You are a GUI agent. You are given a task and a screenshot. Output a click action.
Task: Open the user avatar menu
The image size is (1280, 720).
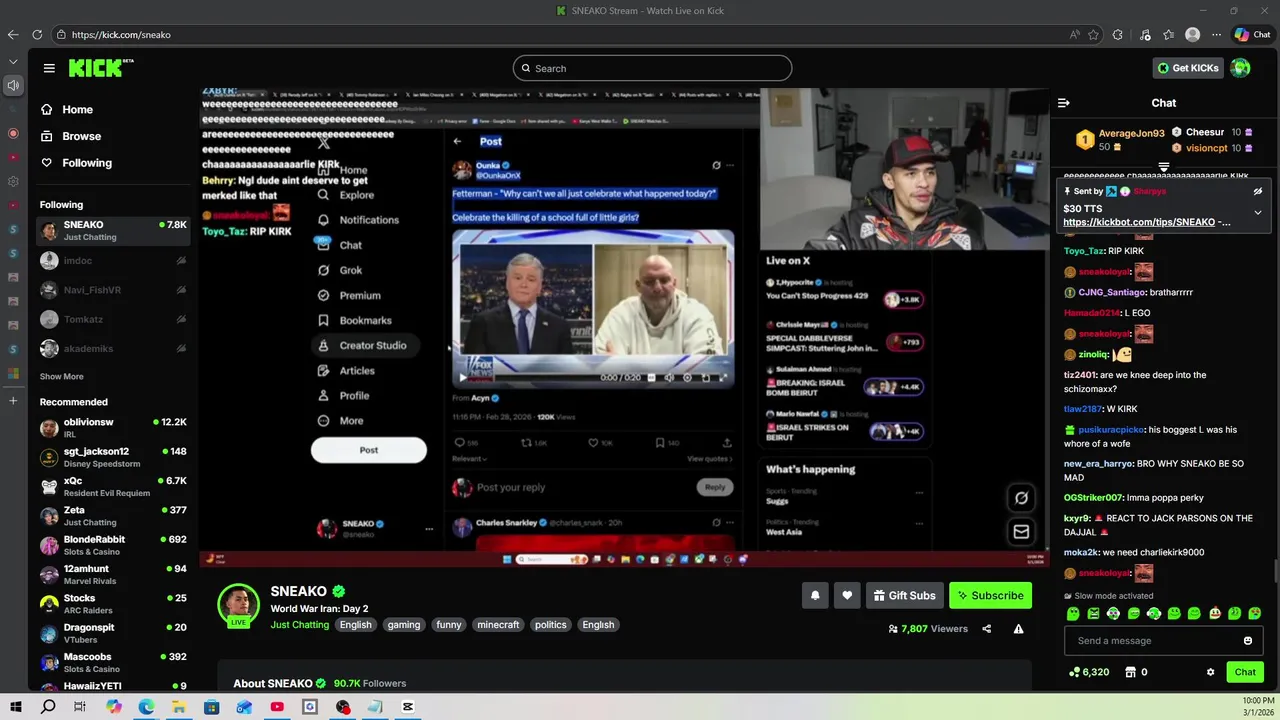tap(1240, 68)
